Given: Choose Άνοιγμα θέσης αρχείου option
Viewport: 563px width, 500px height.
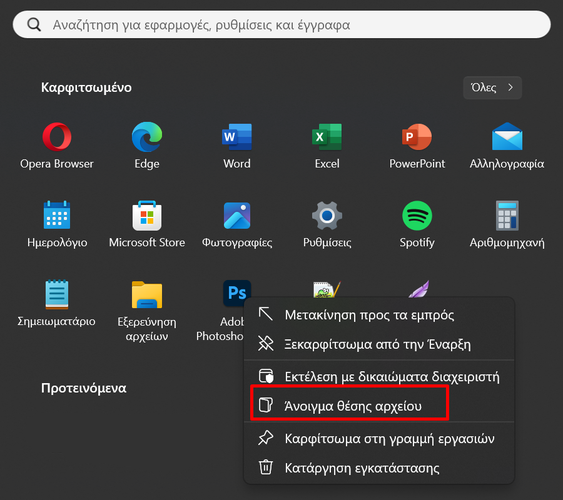Looking at the screenshot, I should pyautogui.click(x=379, y=406).
